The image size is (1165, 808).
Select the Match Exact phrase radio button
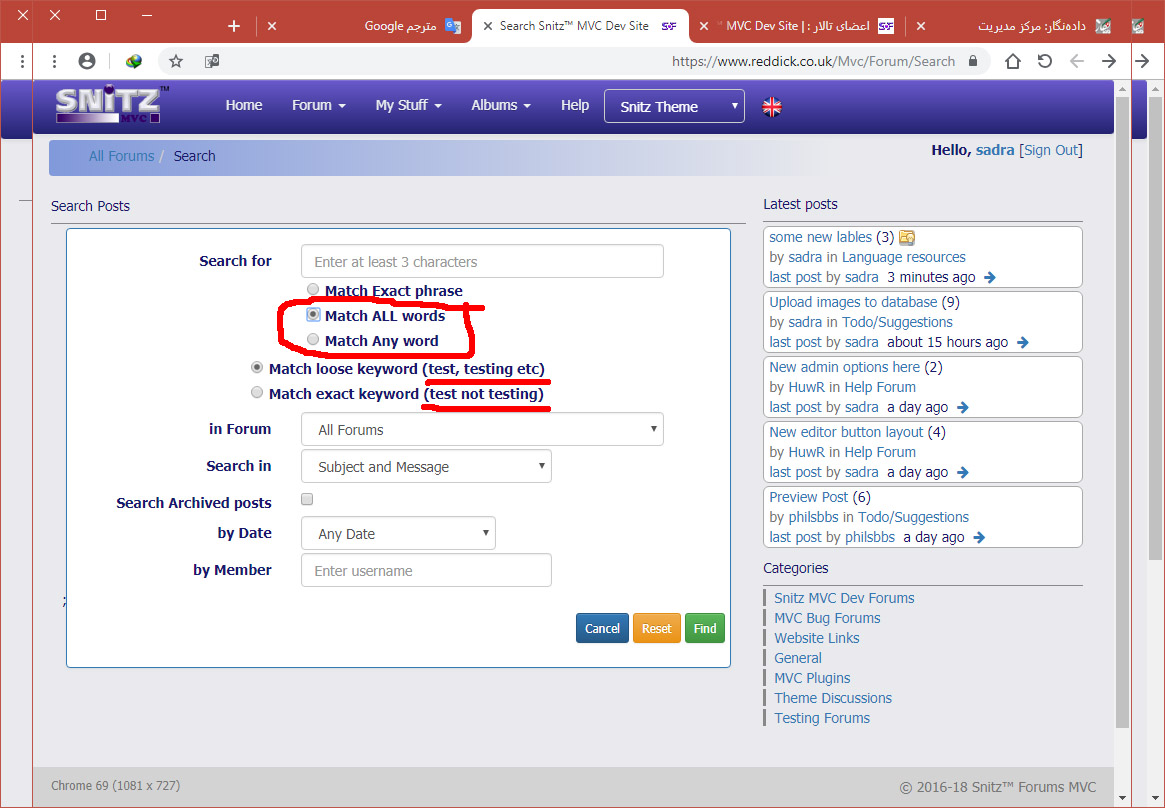click(x=313, y=290)
